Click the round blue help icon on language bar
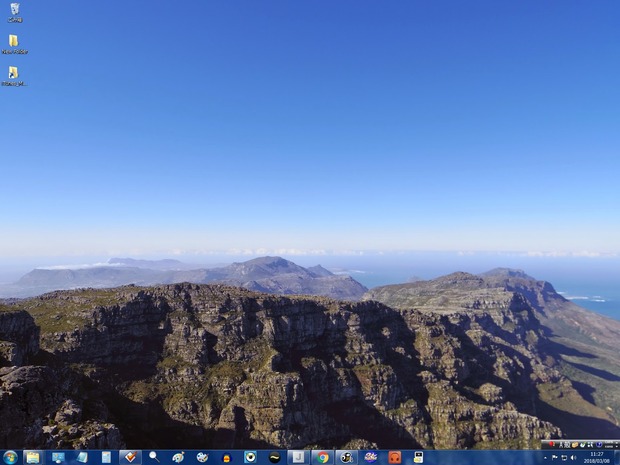The width and height of the screenshot is (620, 465). point(599,444)
